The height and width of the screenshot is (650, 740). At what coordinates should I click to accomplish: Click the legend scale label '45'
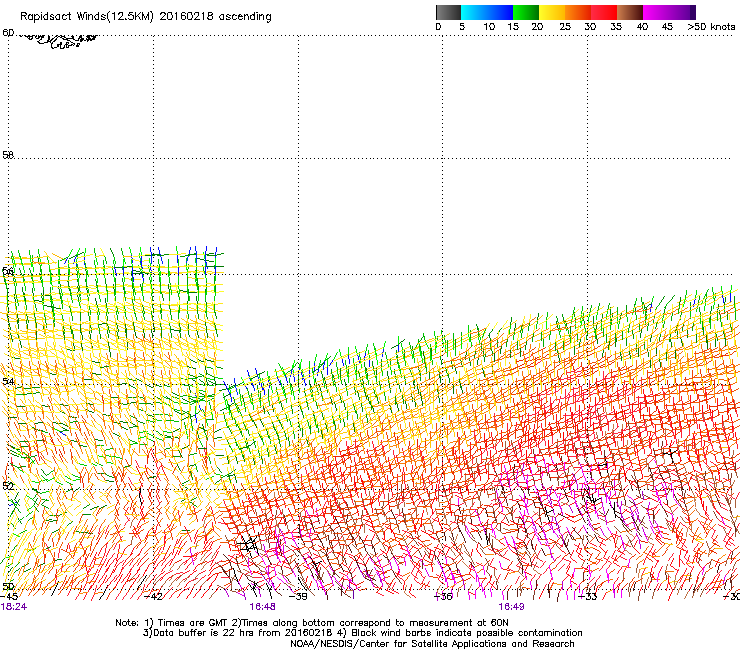point(667,27)
